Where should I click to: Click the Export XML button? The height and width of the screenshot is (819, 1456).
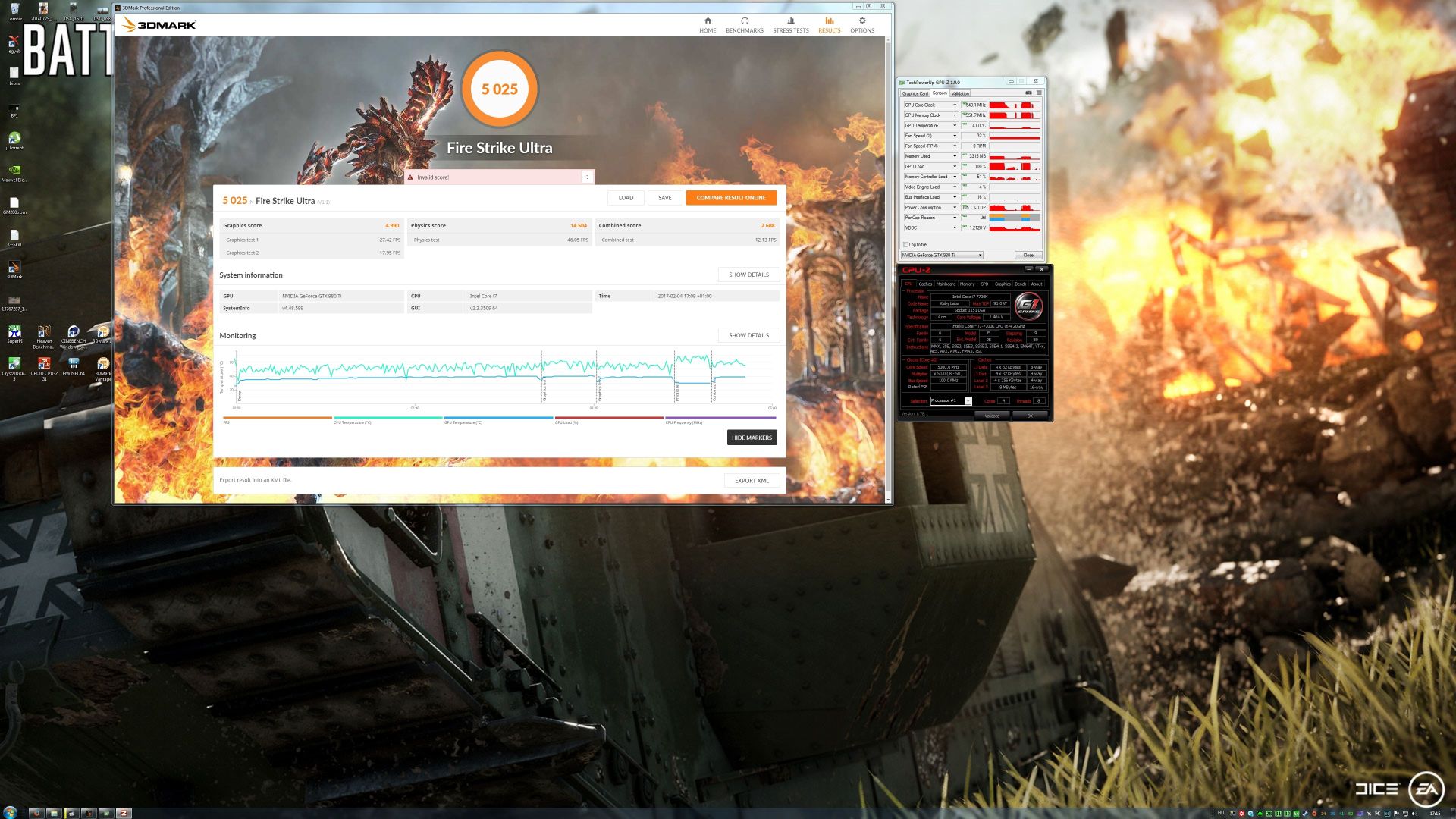pos(752,480)
